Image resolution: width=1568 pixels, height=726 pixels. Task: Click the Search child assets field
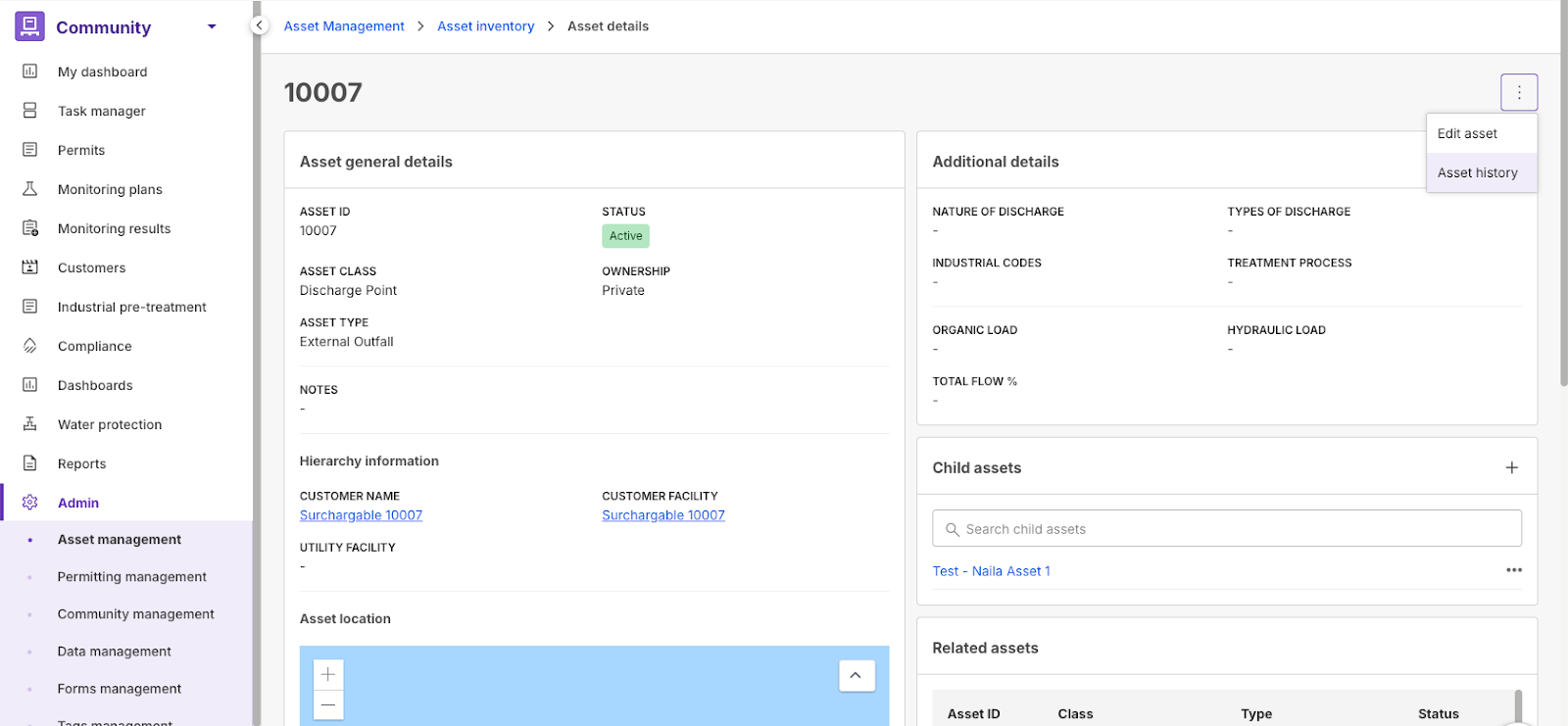click(x=1226, y=529)
